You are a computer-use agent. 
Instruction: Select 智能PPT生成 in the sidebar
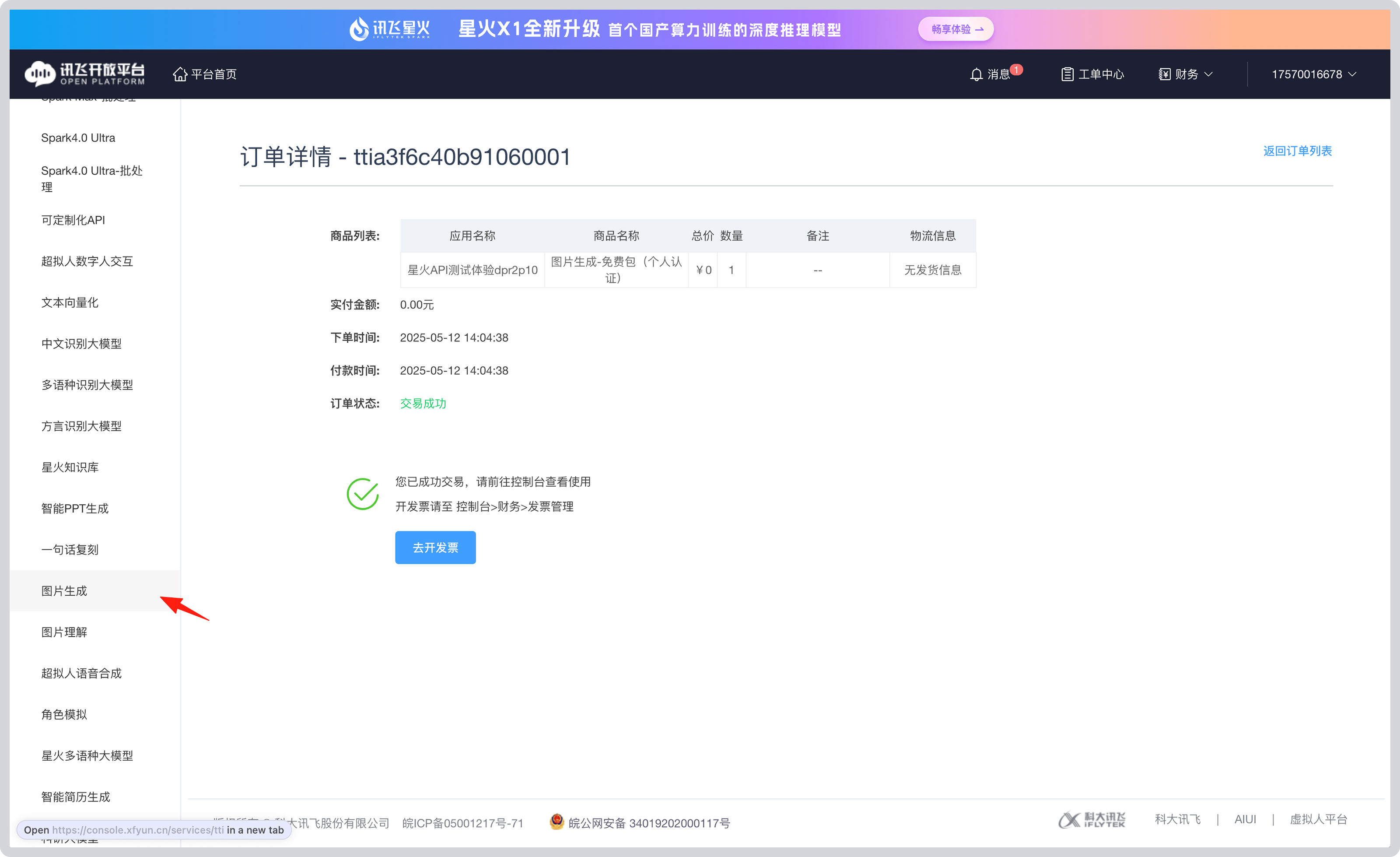(74, 508)
